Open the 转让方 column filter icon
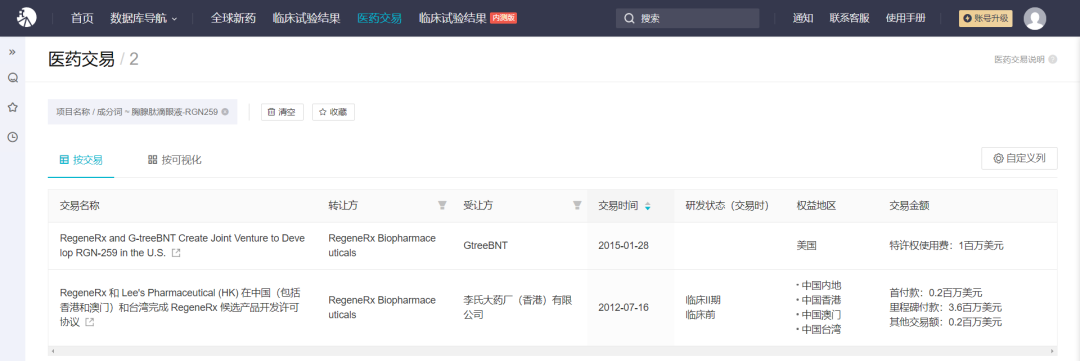The height and width of the screenshot is (361, 1080). tap(442, 205)
